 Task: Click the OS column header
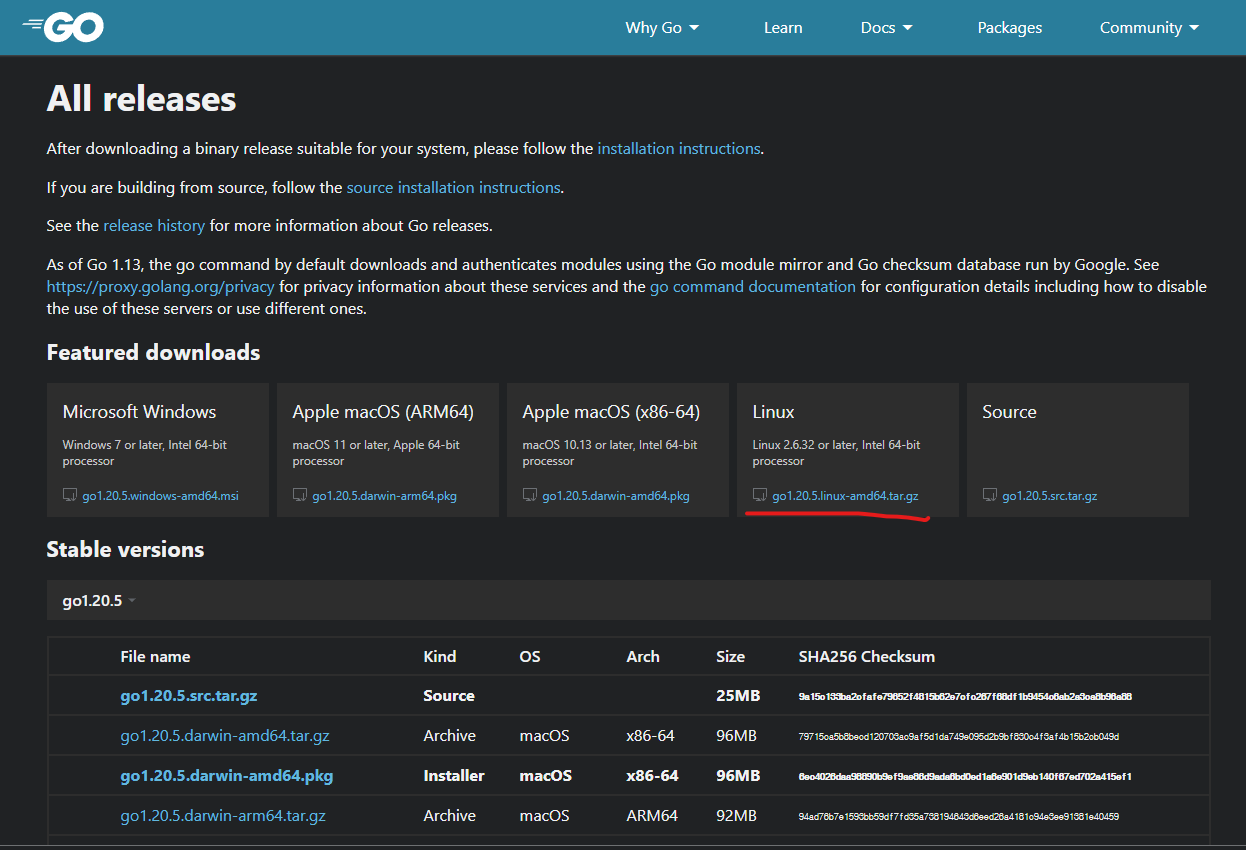coord(530,657)
